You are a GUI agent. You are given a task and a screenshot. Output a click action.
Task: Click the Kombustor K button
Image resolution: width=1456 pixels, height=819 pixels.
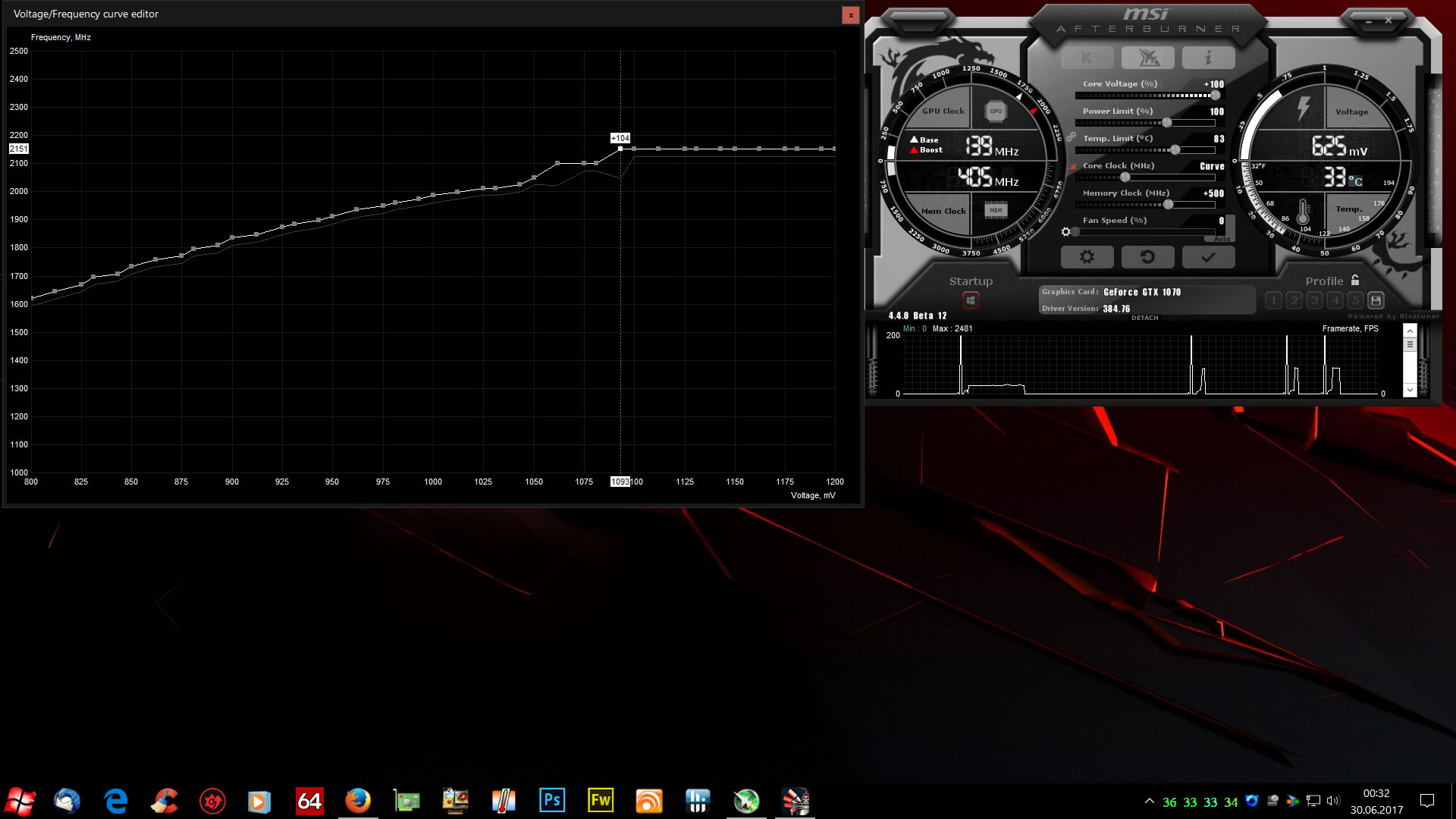coord(1087,58)
